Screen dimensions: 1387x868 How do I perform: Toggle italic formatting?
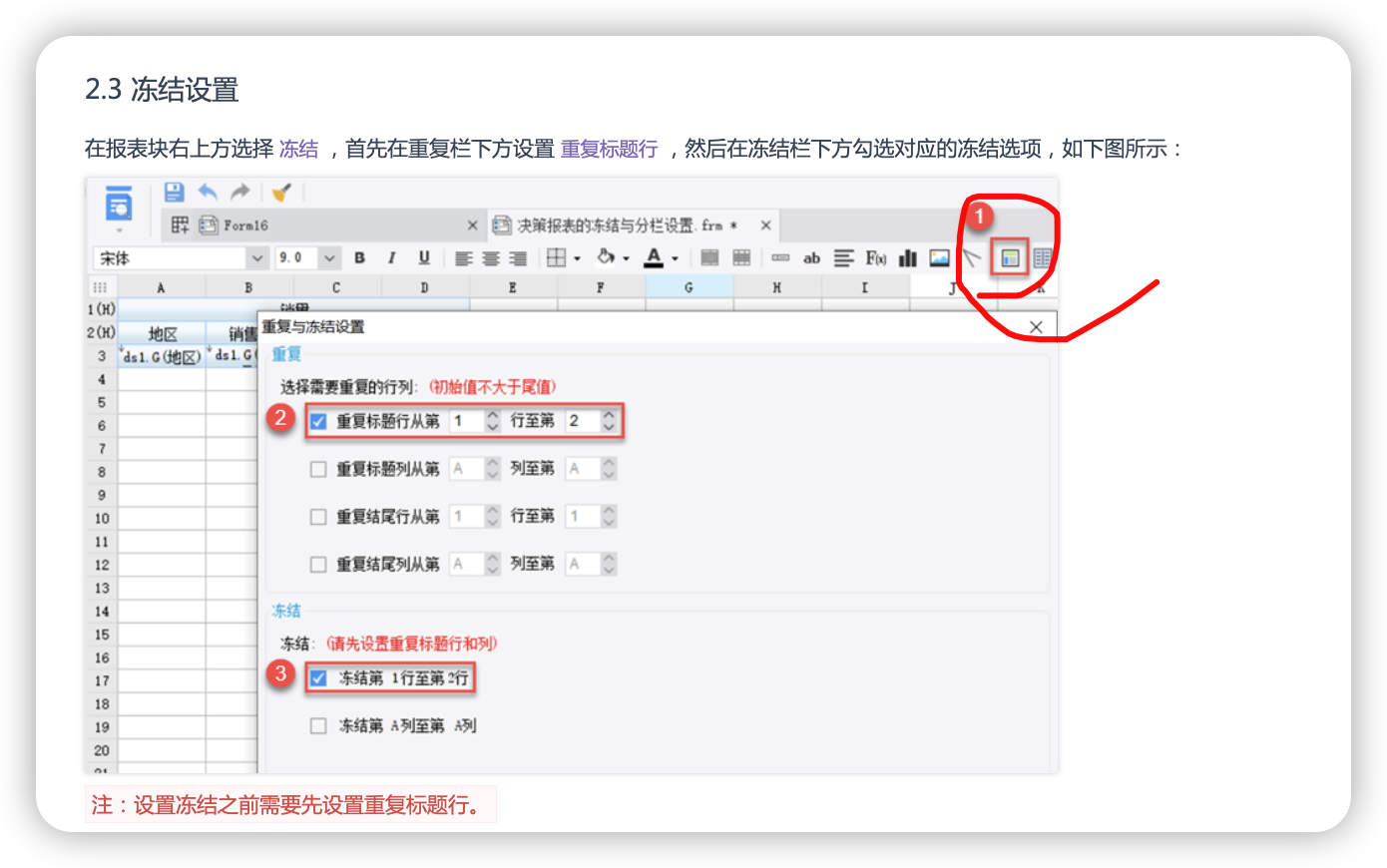[391, 258]
